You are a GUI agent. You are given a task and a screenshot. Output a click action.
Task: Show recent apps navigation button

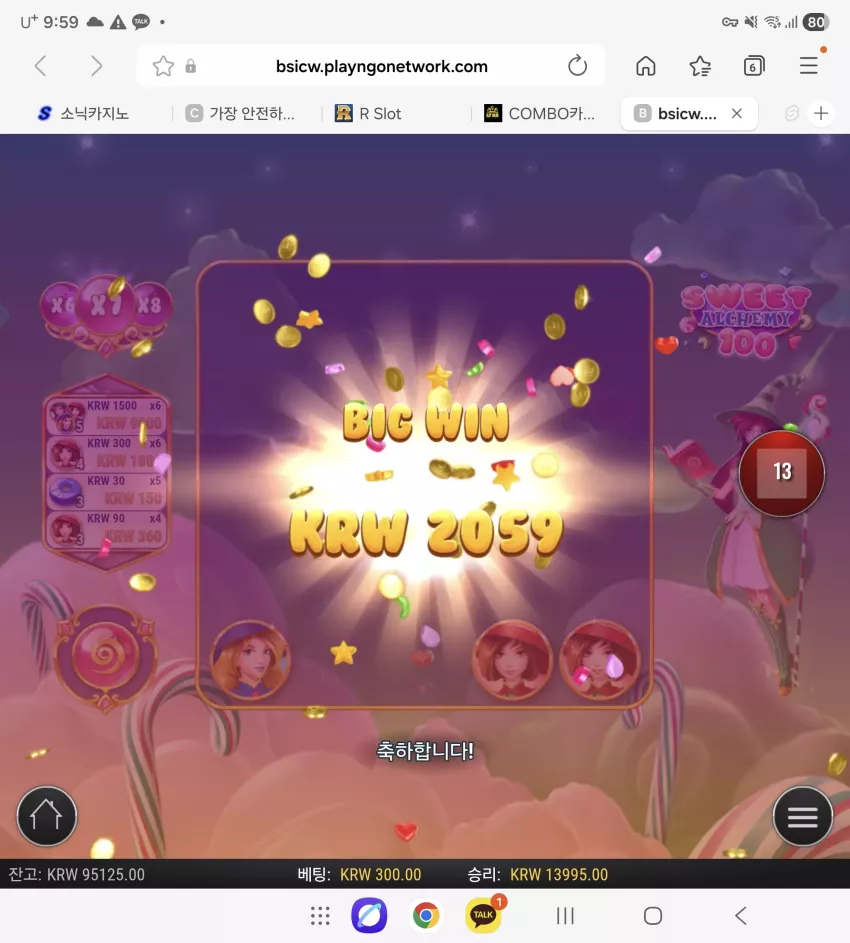pos(565,916)
